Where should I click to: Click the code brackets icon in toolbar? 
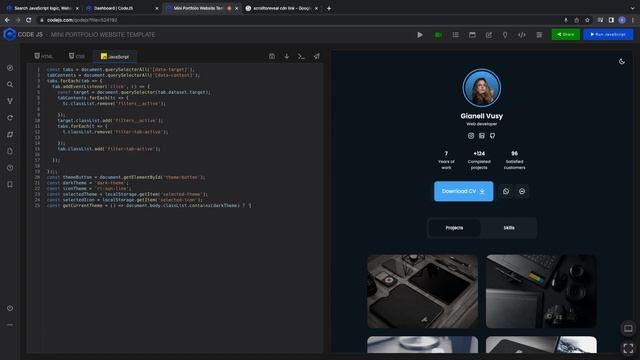tap(522, 35)
